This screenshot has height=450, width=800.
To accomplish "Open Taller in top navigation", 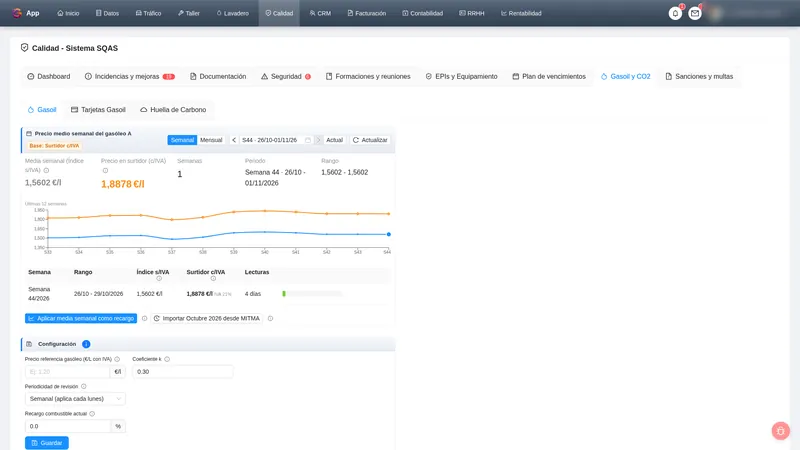I will tap(188, 13).
